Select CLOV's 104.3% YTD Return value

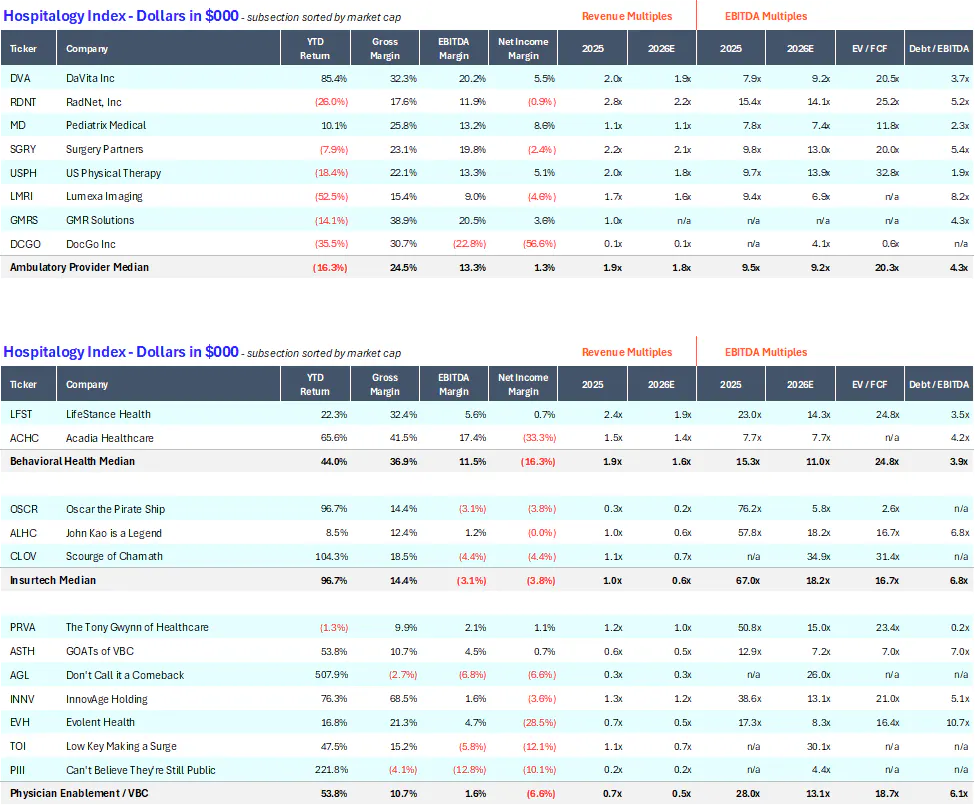pyautogui.click(x=331, y=557)
